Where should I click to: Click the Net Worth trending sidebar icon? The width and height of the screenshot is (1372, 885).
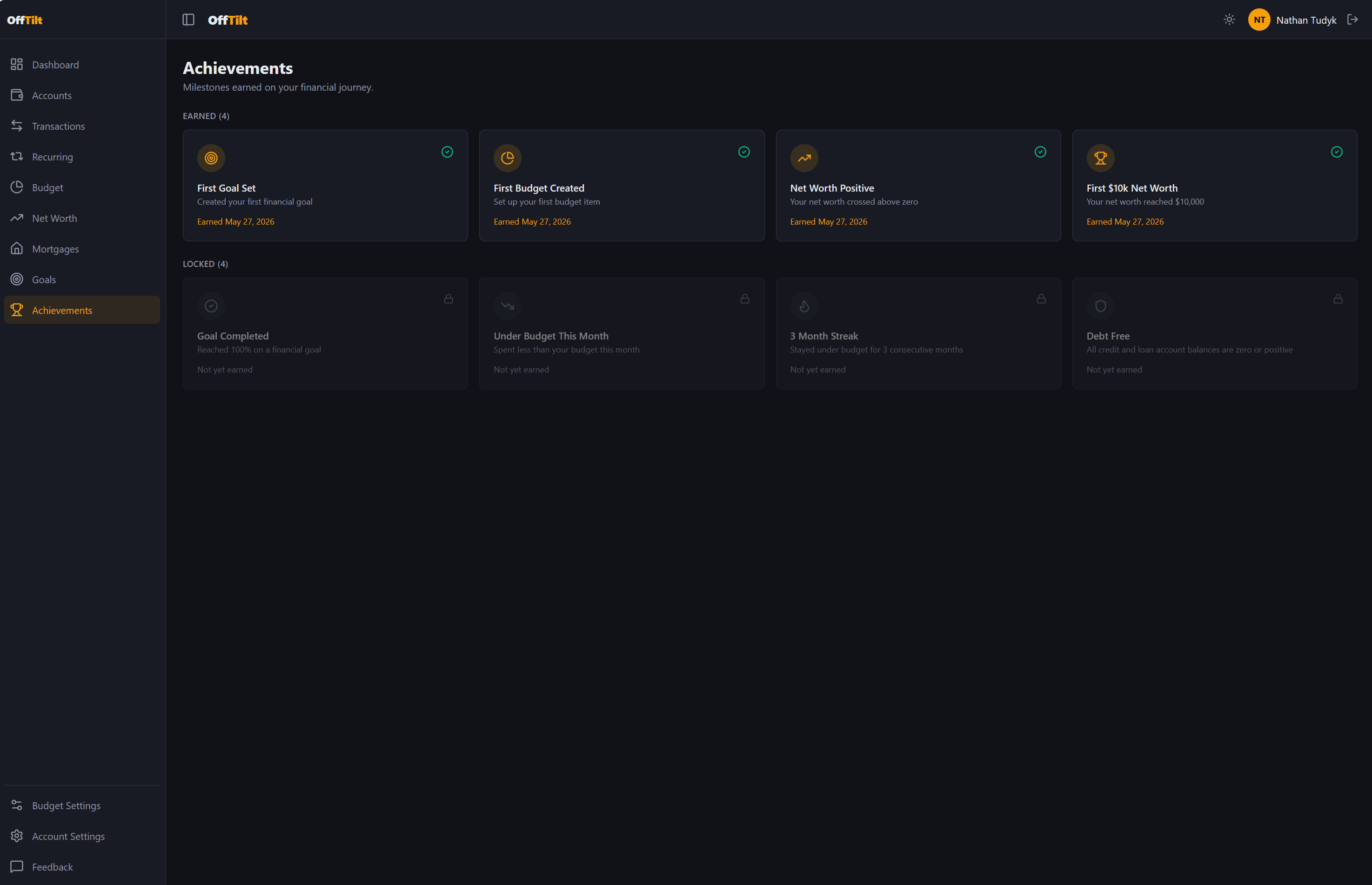click(17, 217)
